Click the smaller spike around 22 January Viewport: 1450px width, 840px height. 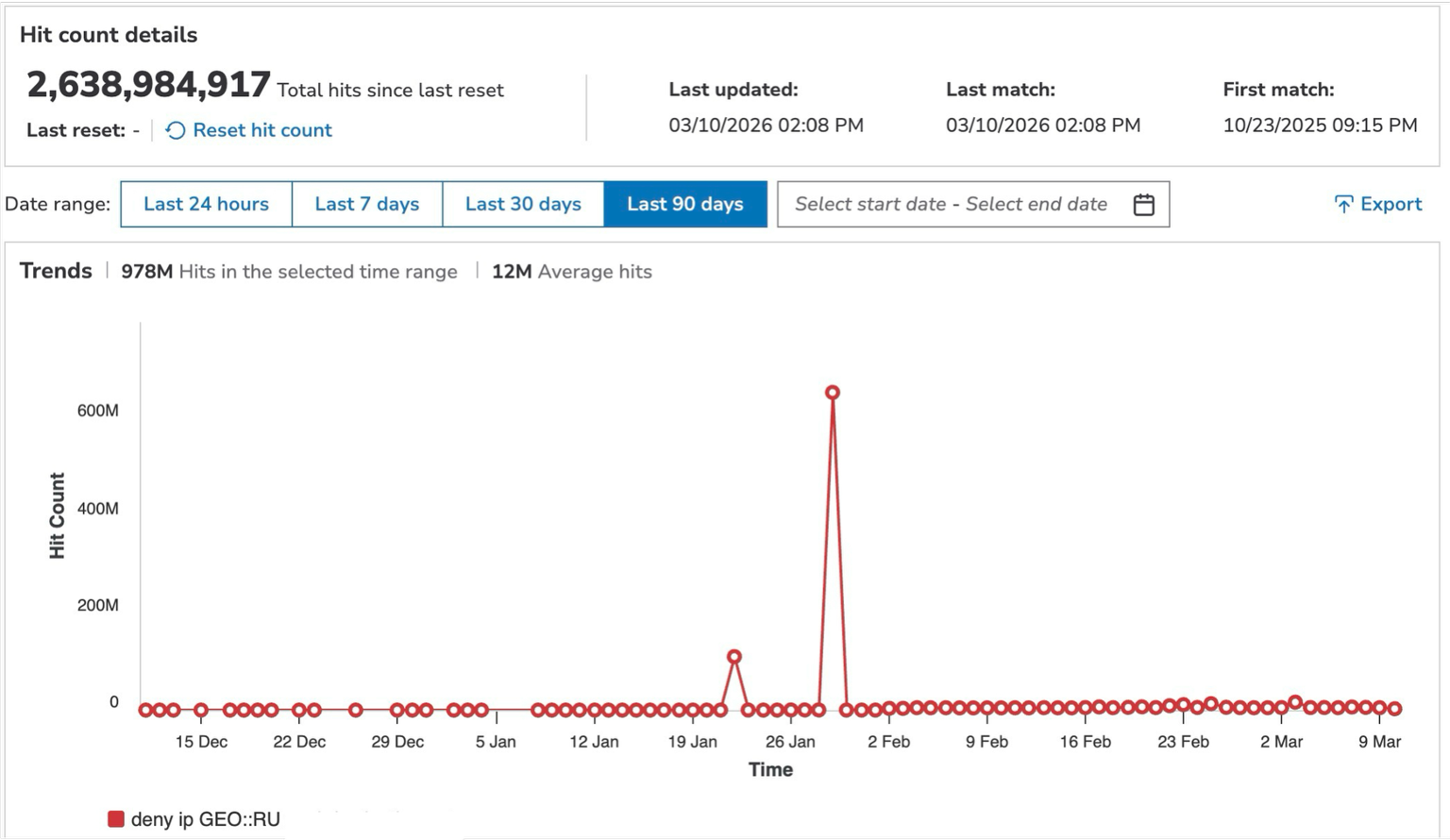pyautogui.click(x=733, y=655)
